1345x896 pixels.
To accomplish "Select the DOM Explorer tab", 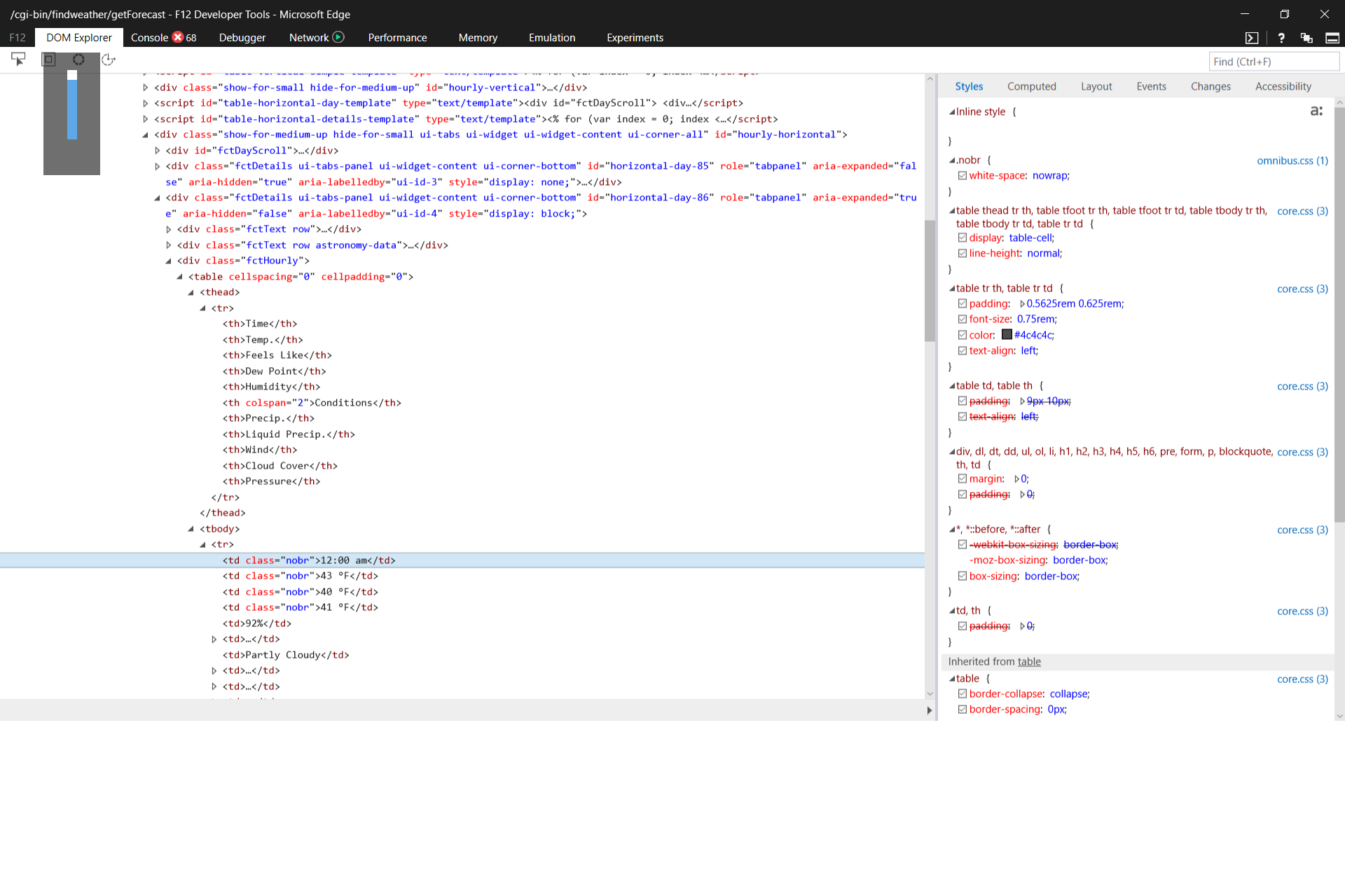I will point(79,38).
